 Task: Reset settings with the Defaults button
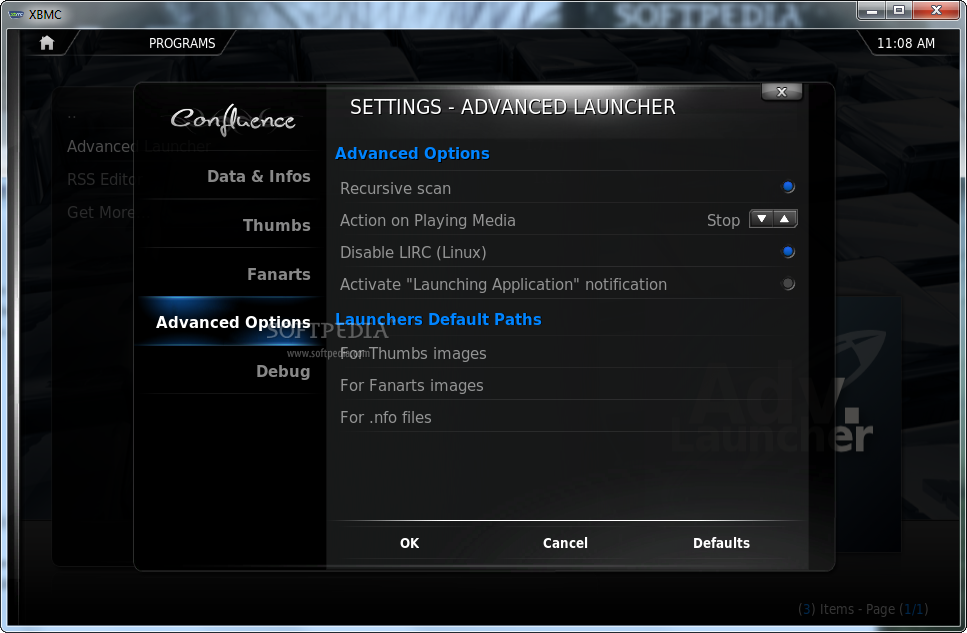[721, 543]
